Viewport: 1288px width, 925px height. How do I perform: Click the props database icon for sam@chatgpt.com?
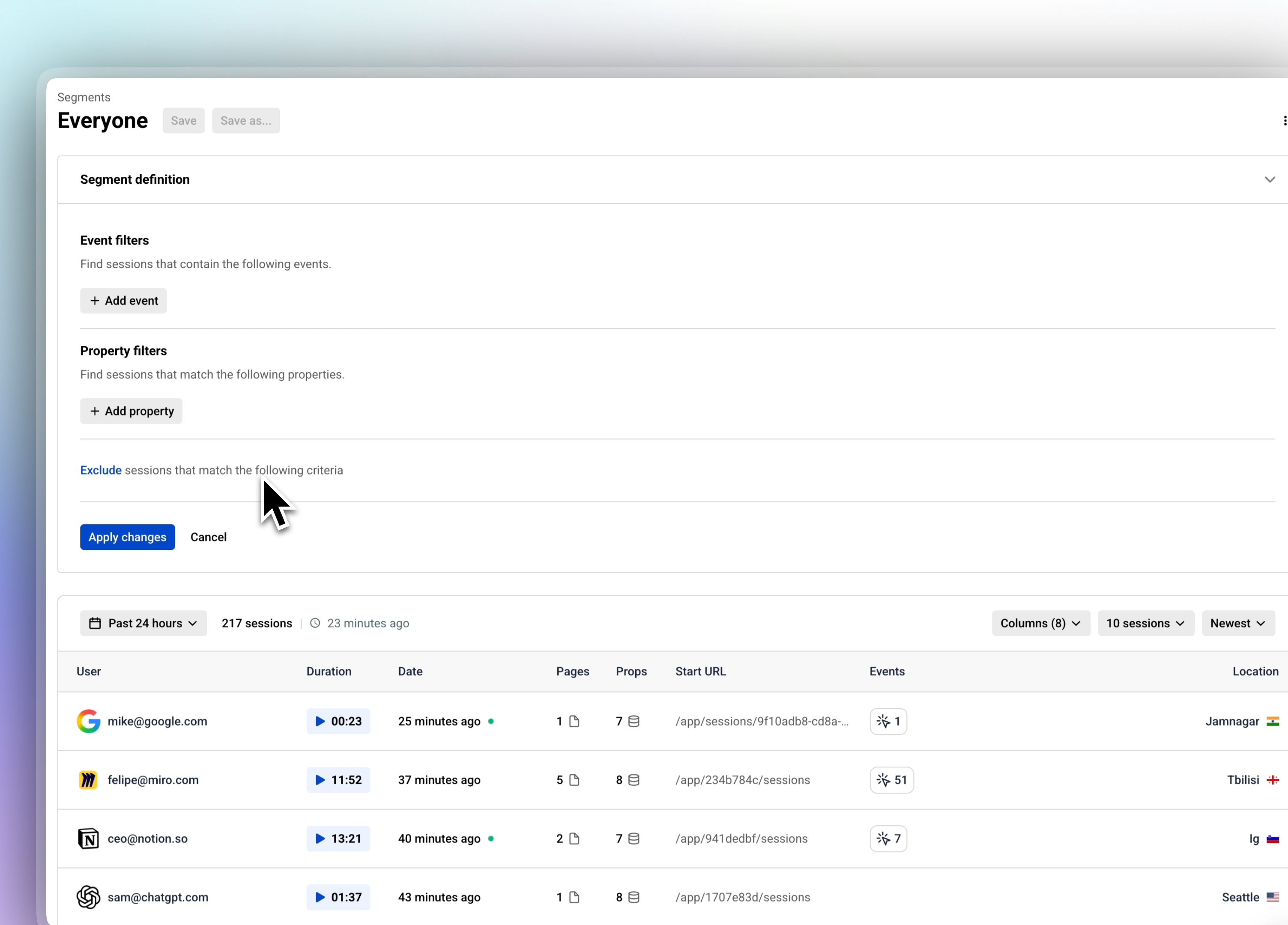[x=634, y=897]
